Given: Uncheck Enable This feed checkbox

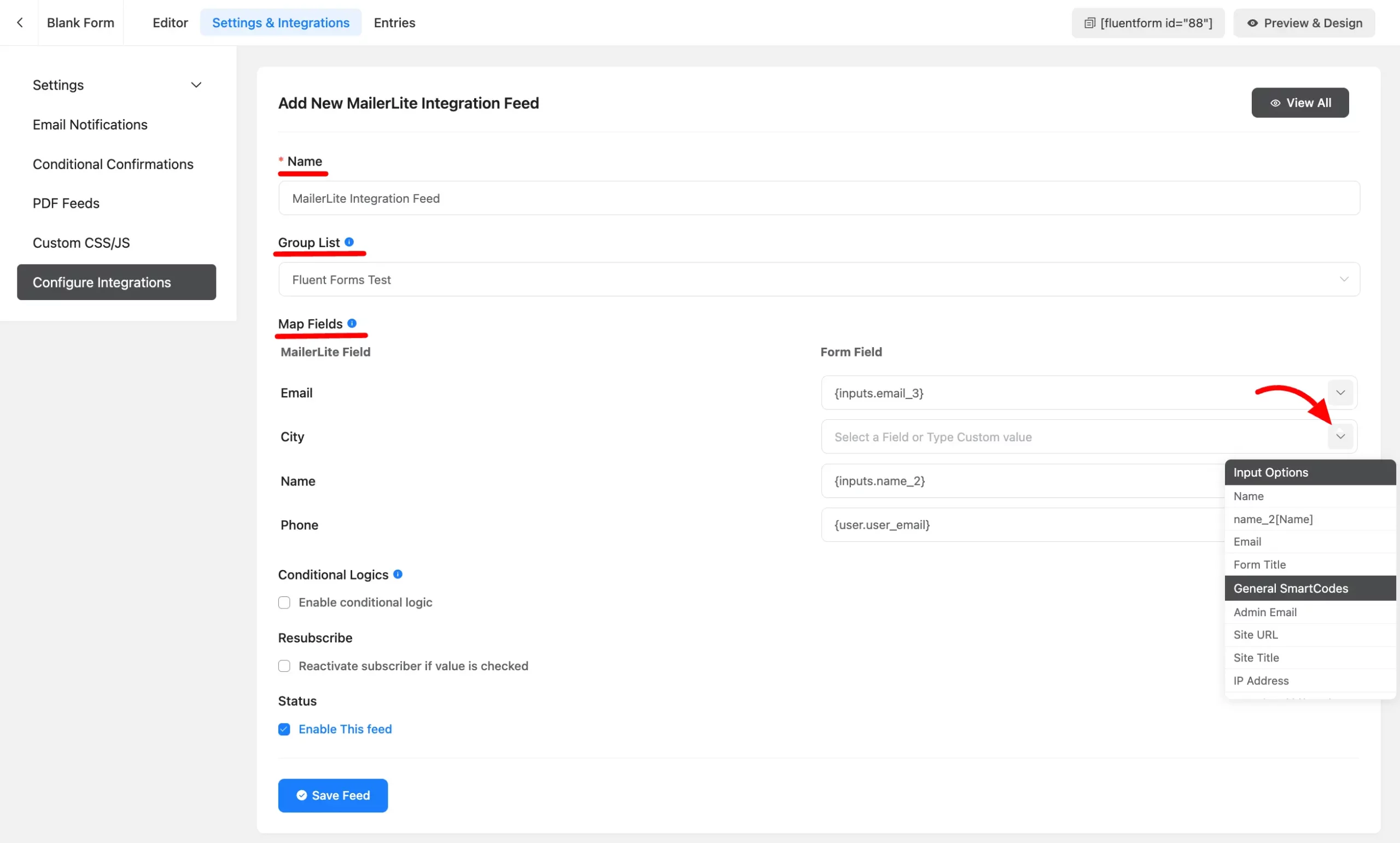Looking at the screenshot, I should click(284, 729).
